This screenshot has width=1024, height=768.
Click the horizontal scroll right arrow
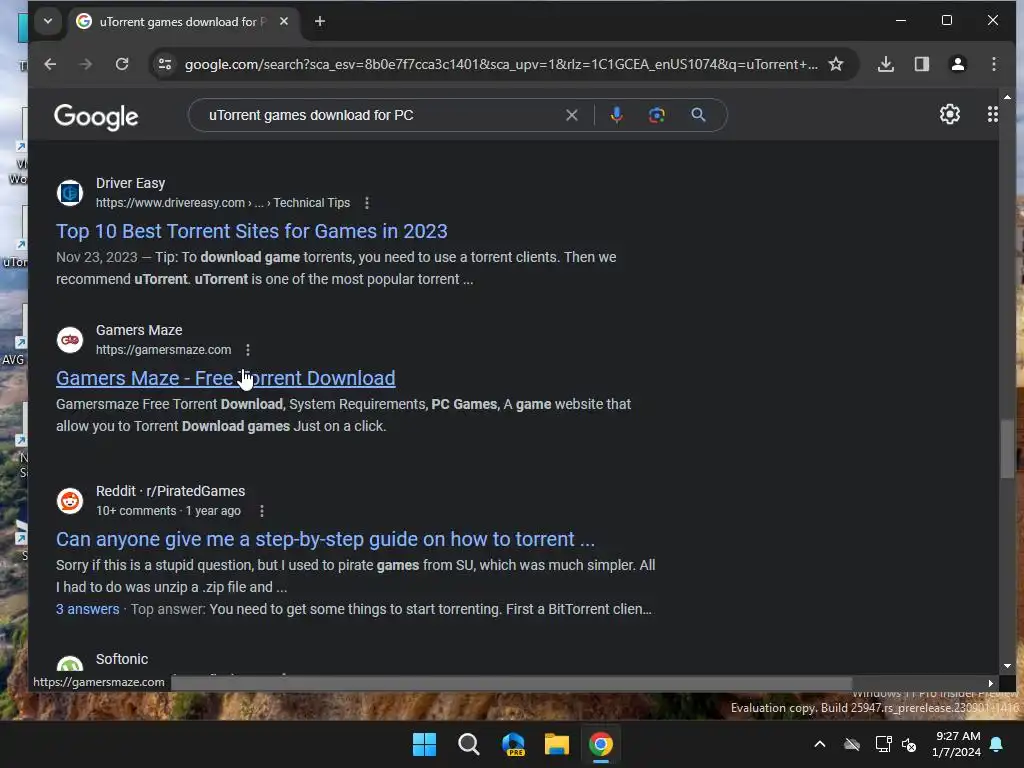991,683
